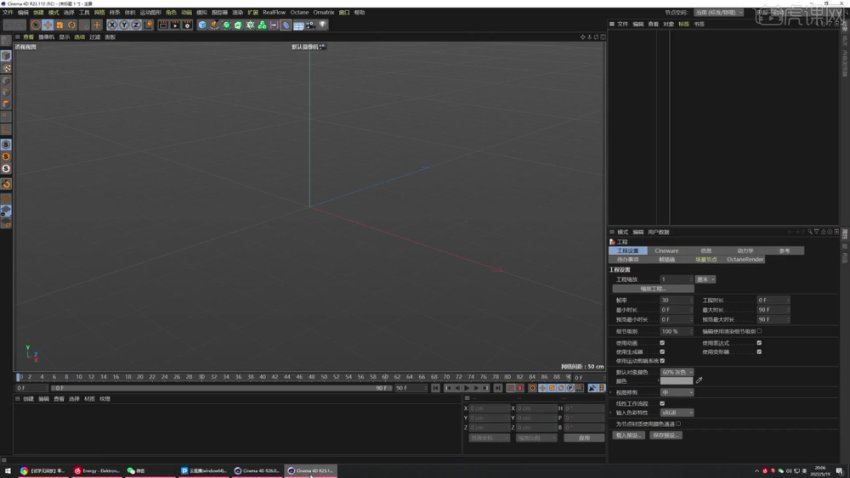
Task: Click the RealFlow menu
Action: tap(274, 12)
